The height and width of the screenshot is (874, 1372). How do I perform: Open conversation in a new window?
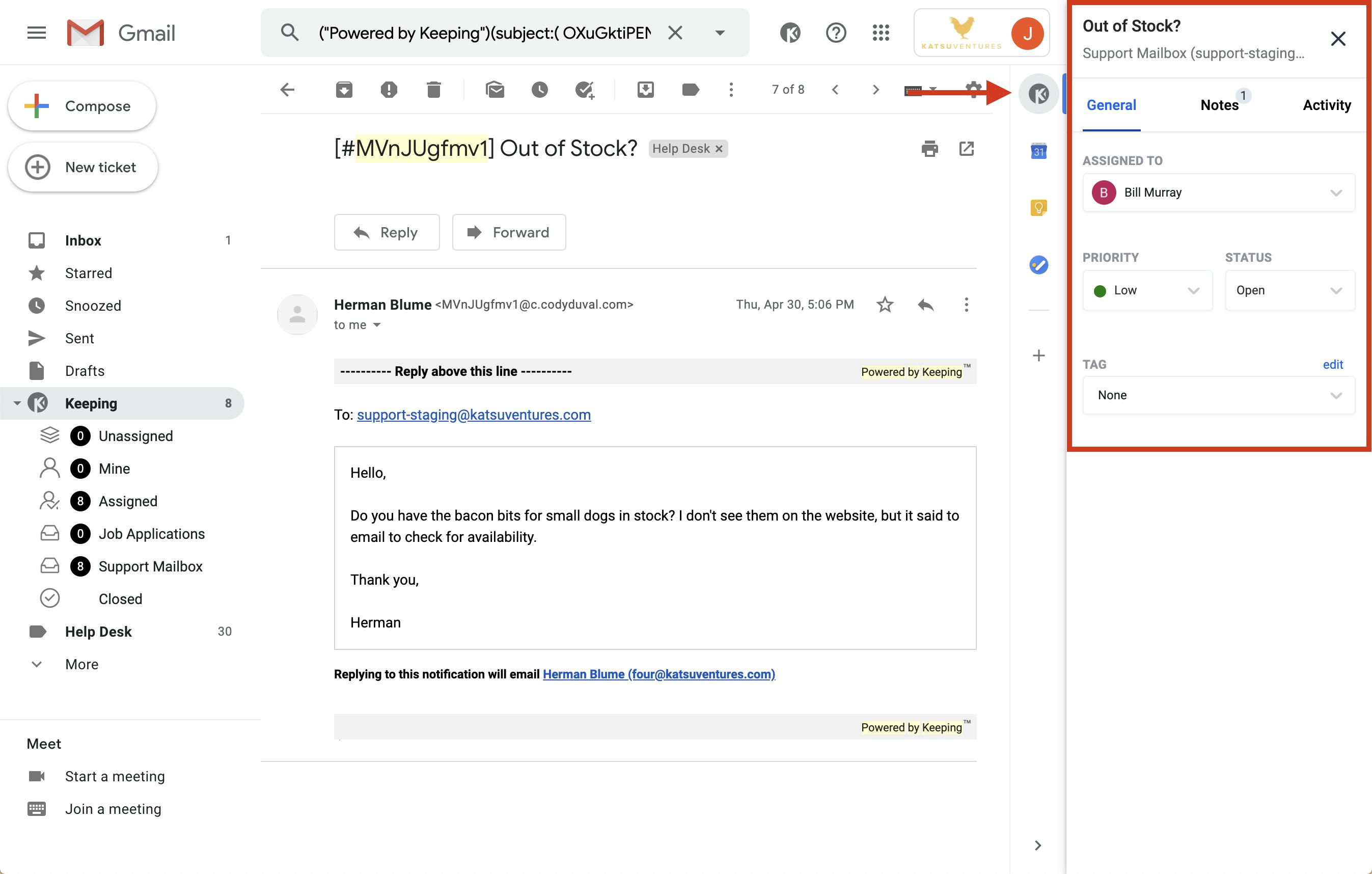click(966, 149)
